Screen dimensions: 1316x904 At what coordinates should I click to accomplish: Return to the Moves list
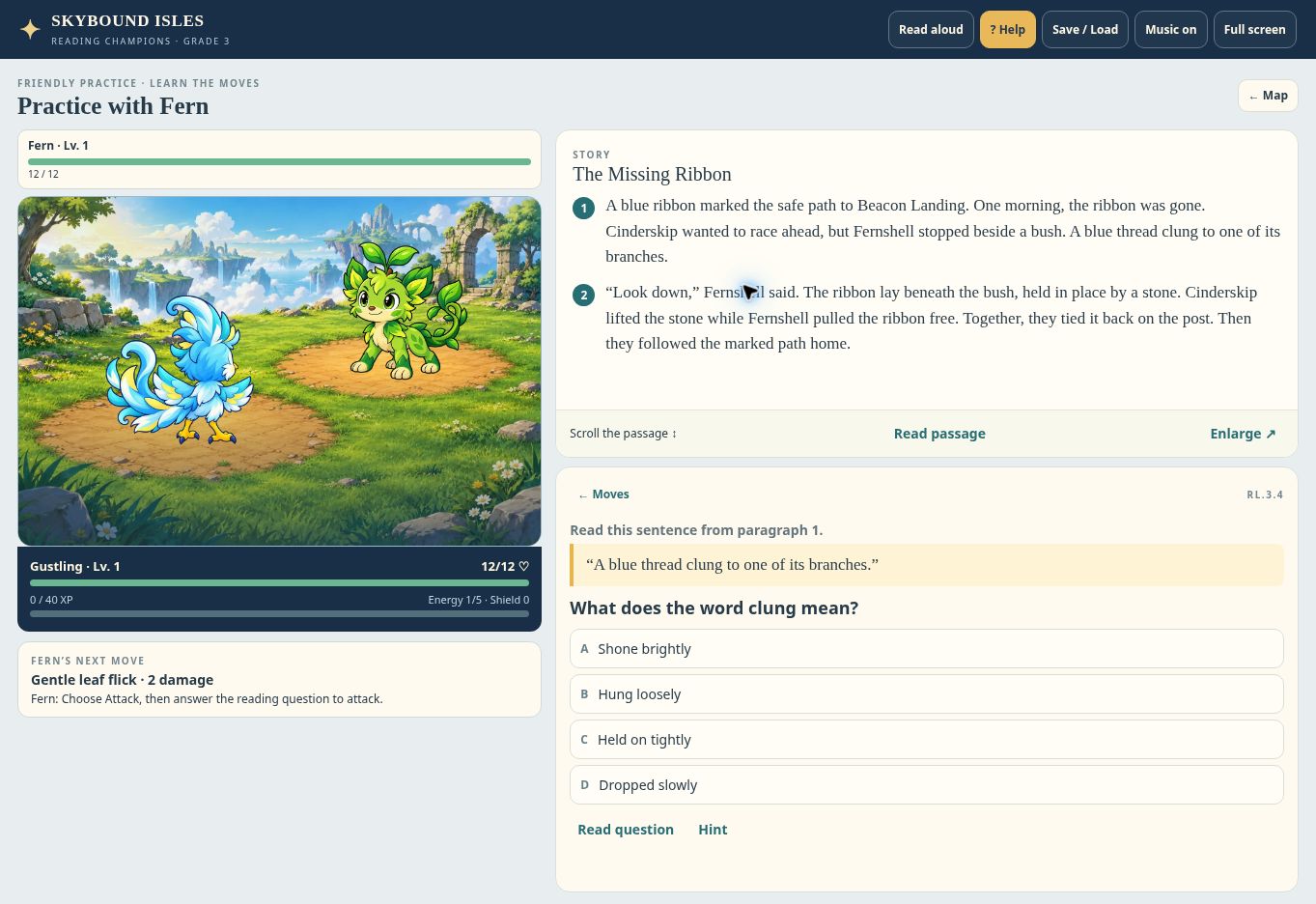(x=603, y=494)
